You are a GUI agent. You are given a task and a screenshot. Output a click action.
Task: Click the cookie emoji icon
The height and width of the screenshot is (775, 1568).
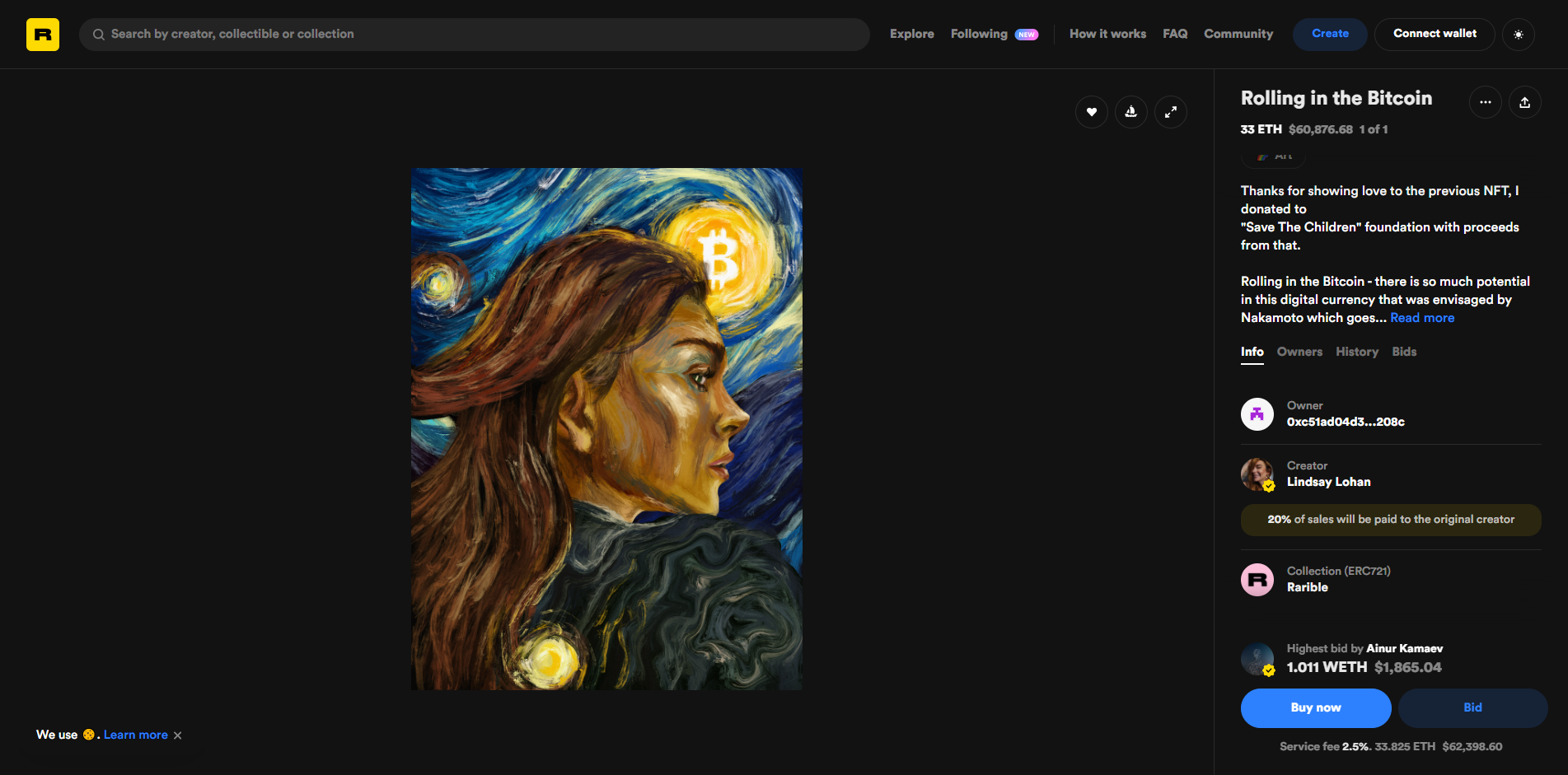coord(88,735)
